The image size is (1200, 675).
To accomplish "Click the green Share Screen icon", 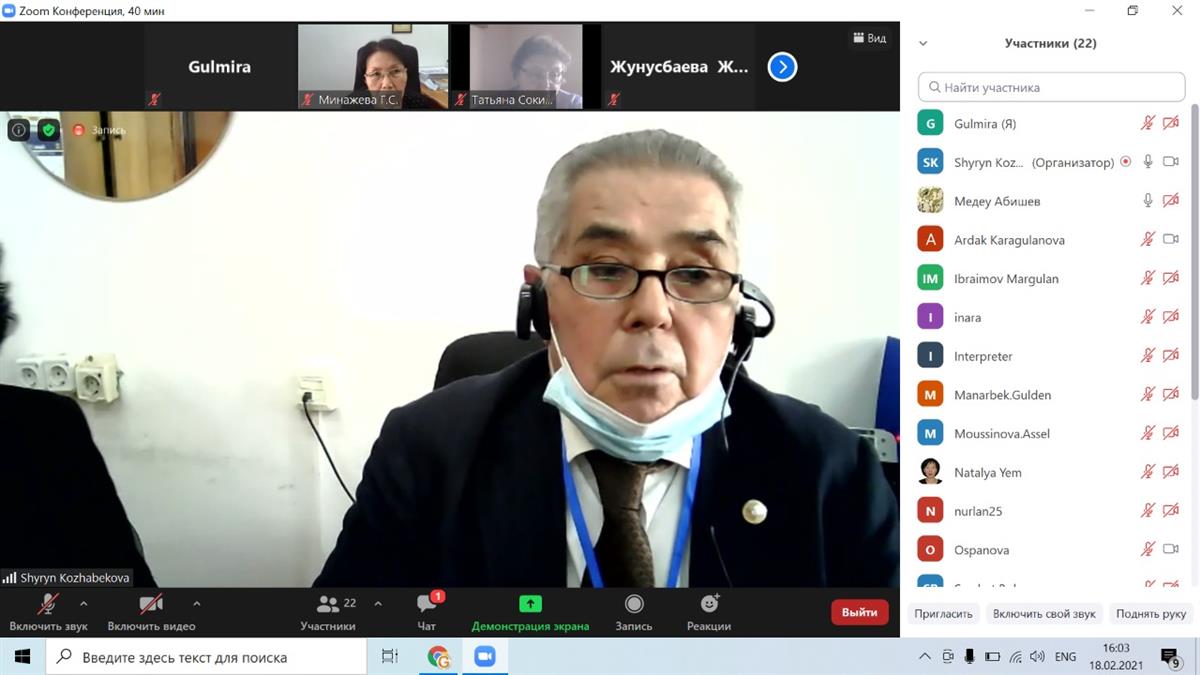I will click(530, 605).
